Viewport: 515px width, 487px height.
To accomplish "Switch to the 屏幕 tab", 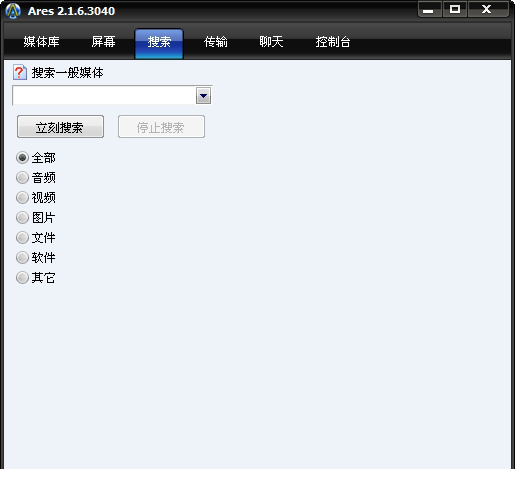I will click(x=103, y=42).
